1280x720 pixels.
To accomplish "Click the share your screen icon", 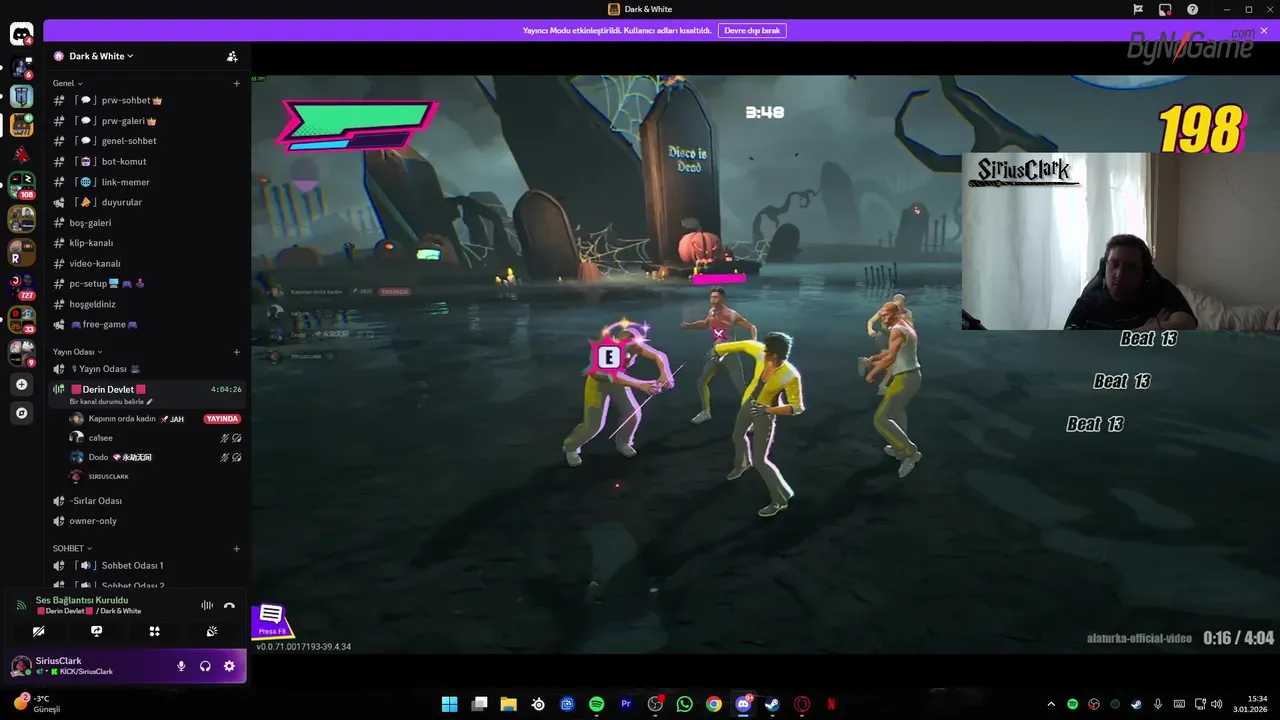I will click(96, 631).
